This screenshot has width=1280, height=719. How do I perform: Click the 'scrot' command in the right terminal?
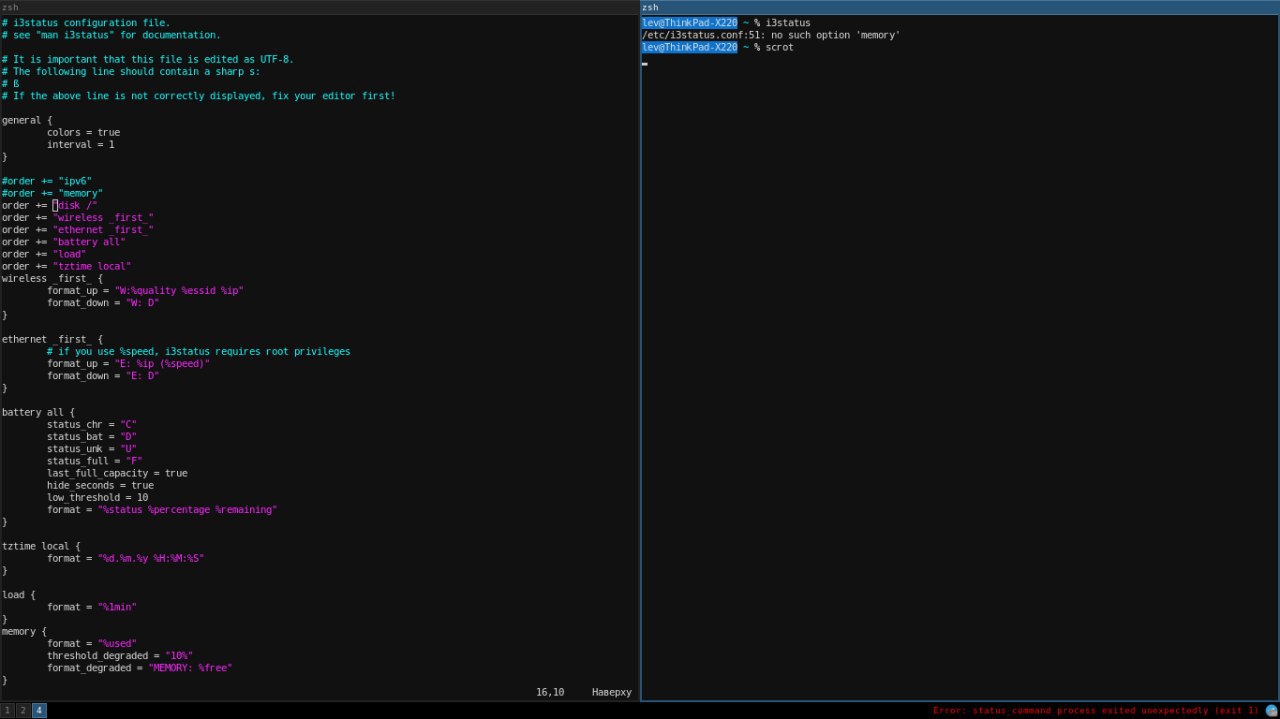pyautogui.click(x=780, y=47)
